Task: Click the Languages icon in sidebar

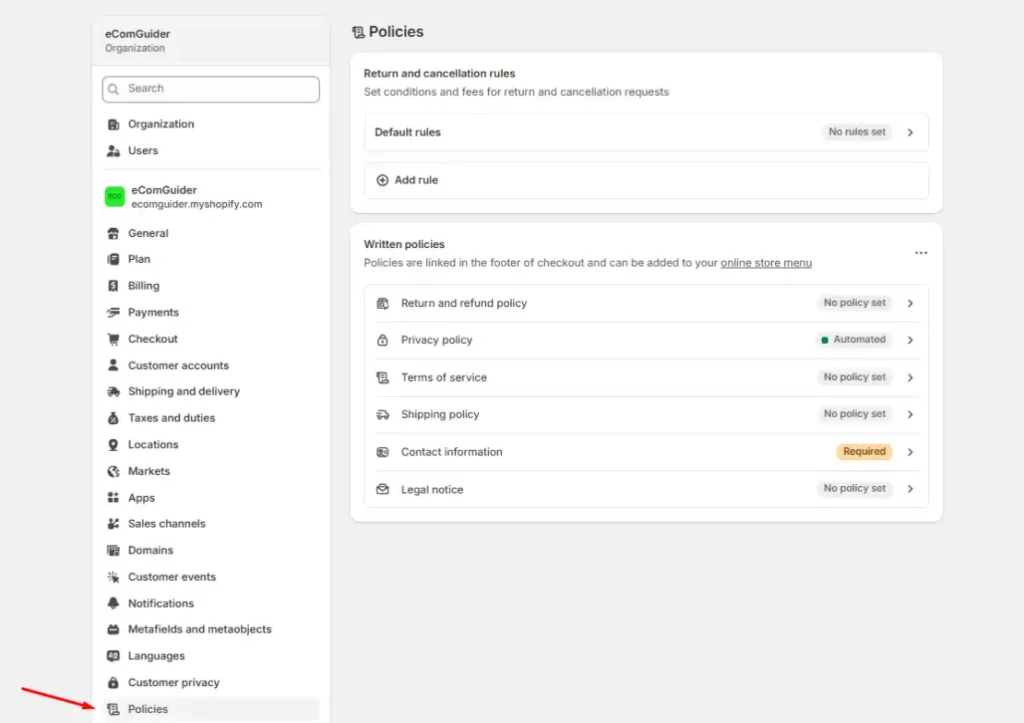Action: point(114,656)
